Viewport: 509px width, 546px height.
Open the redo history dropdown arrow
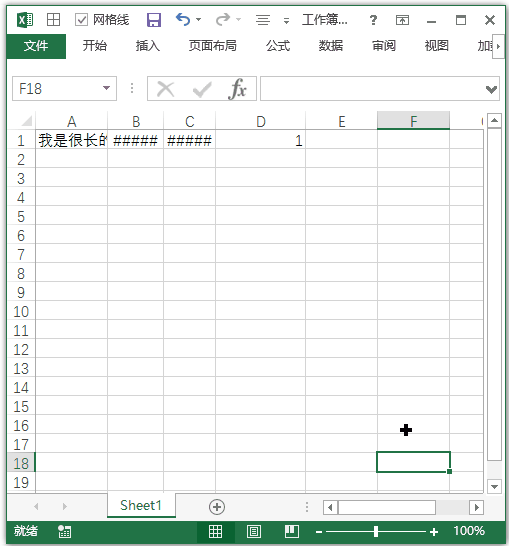(x=238, y=20)
